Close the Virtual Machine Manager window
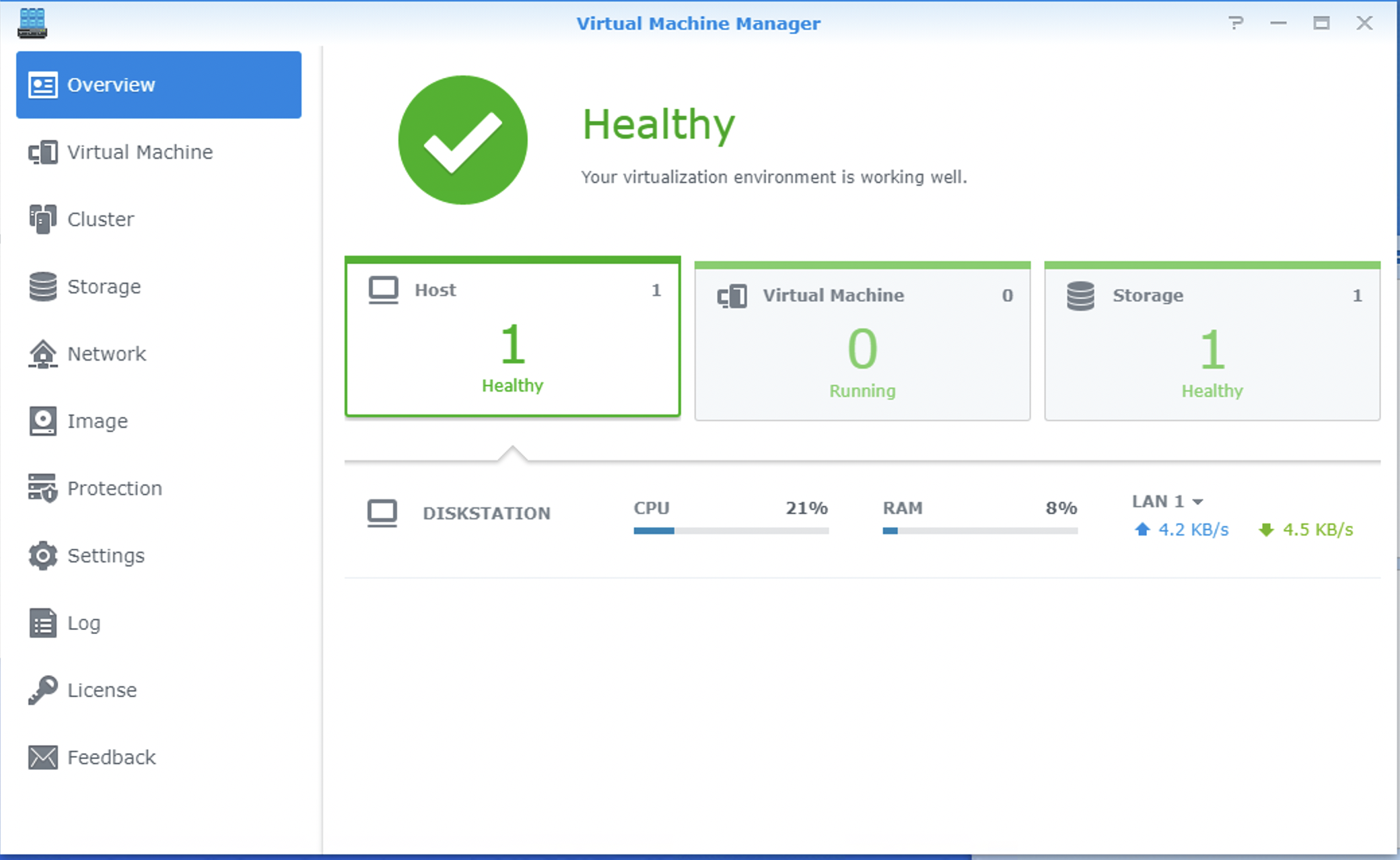1400x860 pixels. (x=1364, y=23)
